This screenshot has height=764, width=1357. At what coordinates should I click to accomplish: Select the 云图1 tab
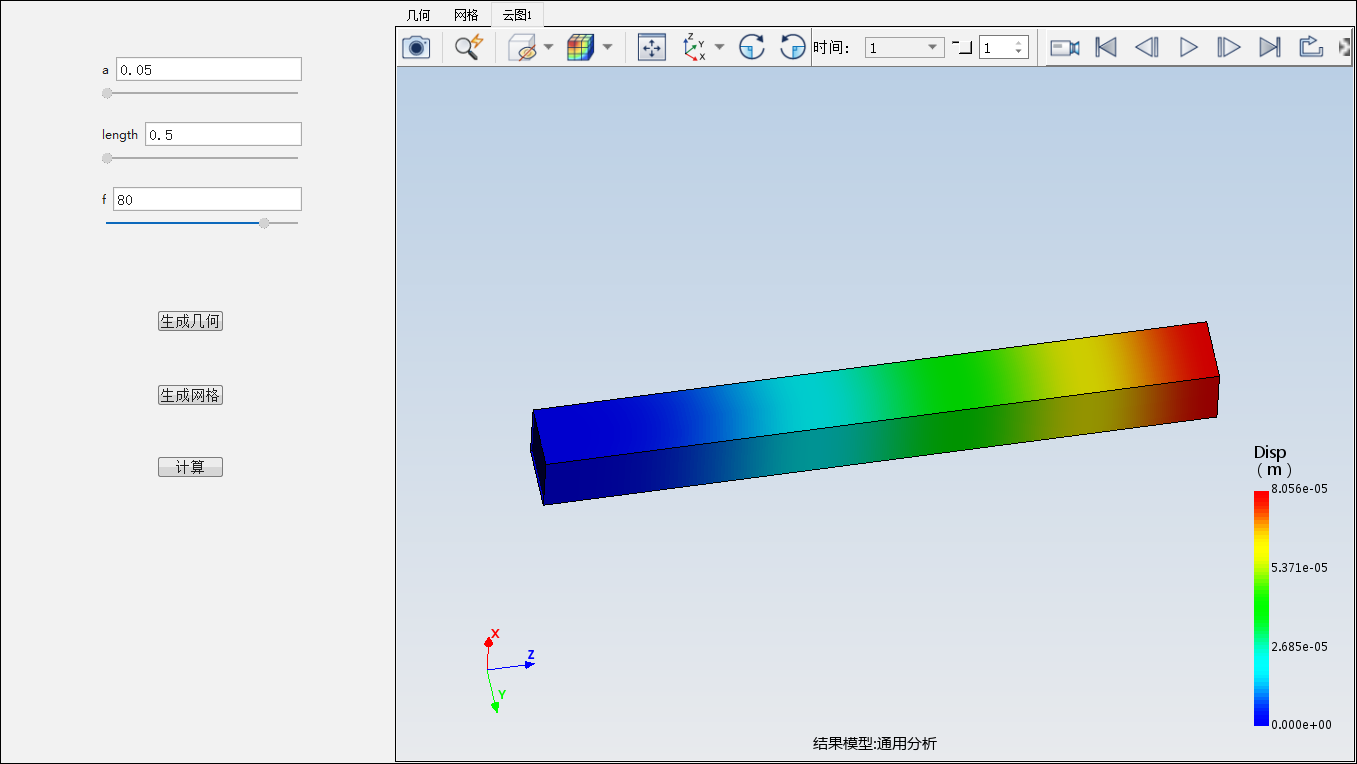(x=517, y=15)
